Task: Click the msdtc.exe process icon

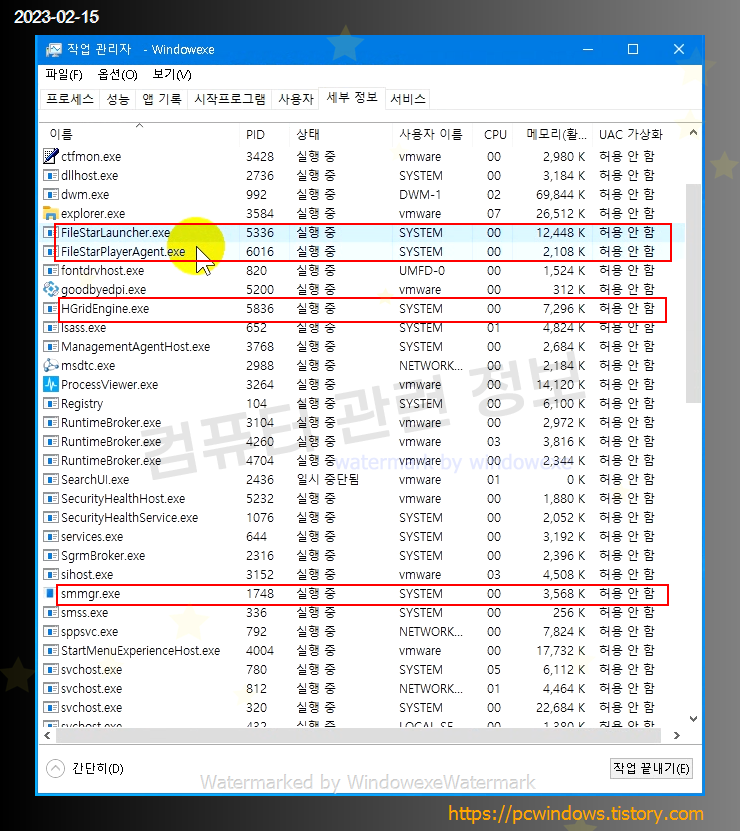Action: 50,366
